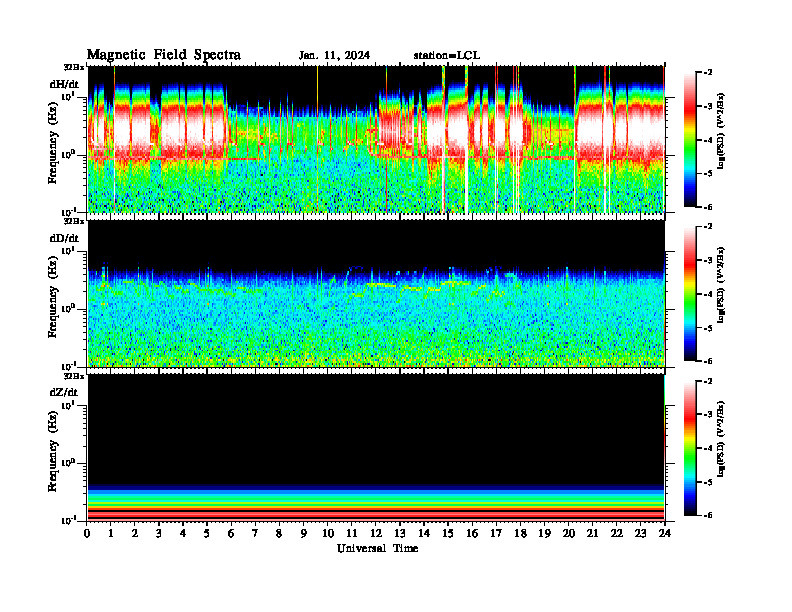Click the hour 15 tick label on the time axis
The image size is (792, 612).
448,534
